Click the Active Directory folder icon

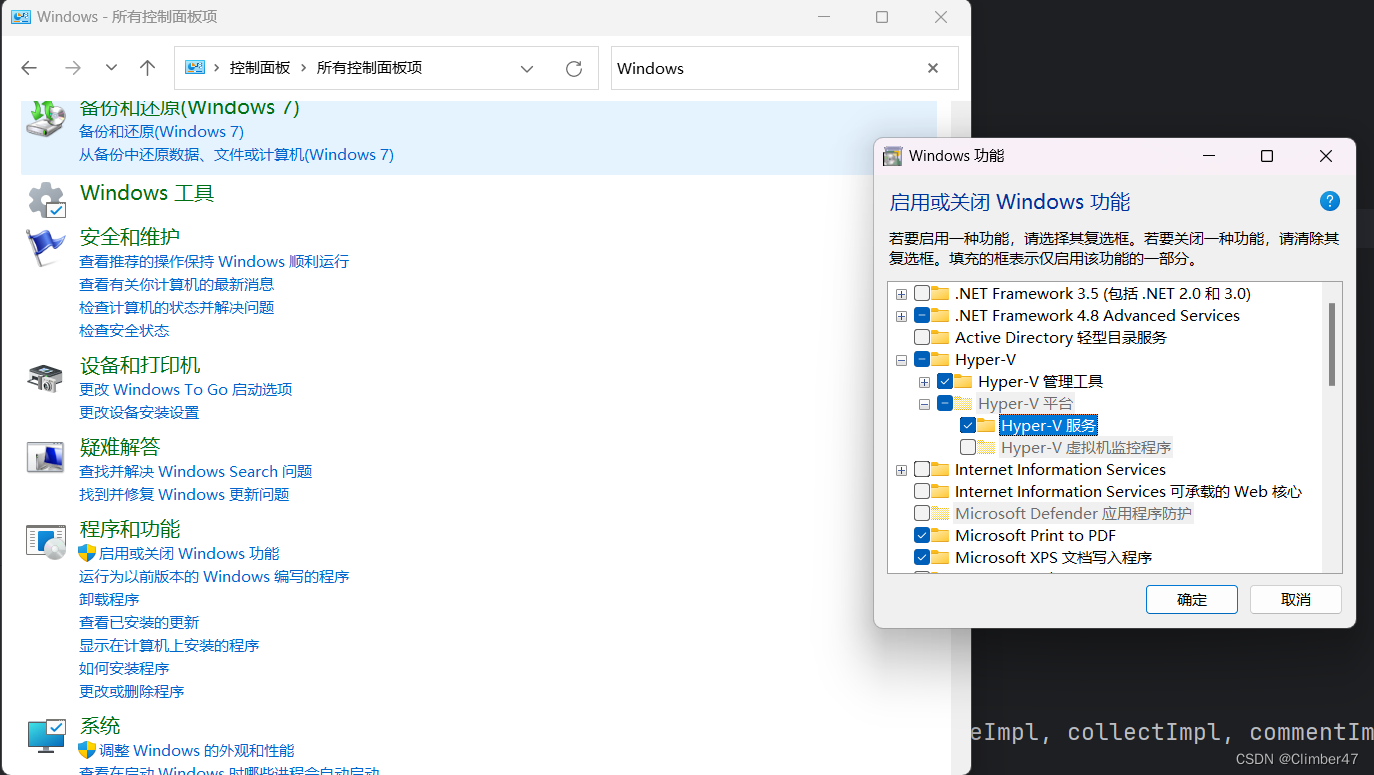click(940, 338)
